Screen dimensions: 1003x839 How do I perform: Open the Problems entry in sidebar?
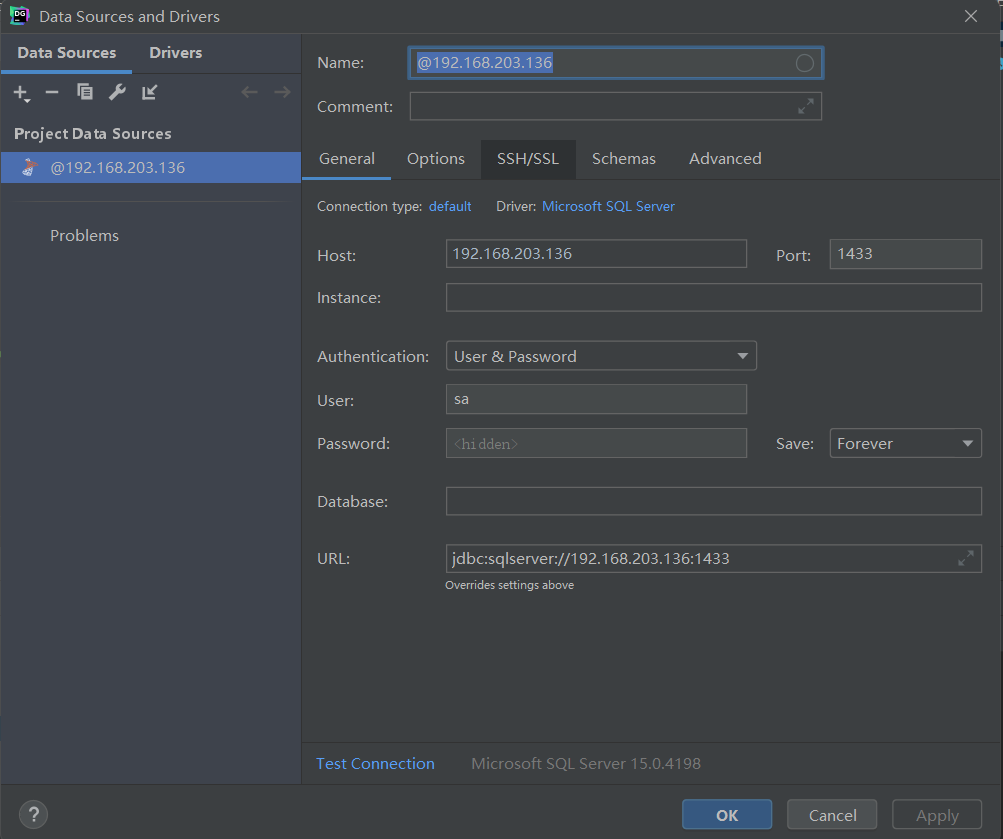tap(84, 235)
